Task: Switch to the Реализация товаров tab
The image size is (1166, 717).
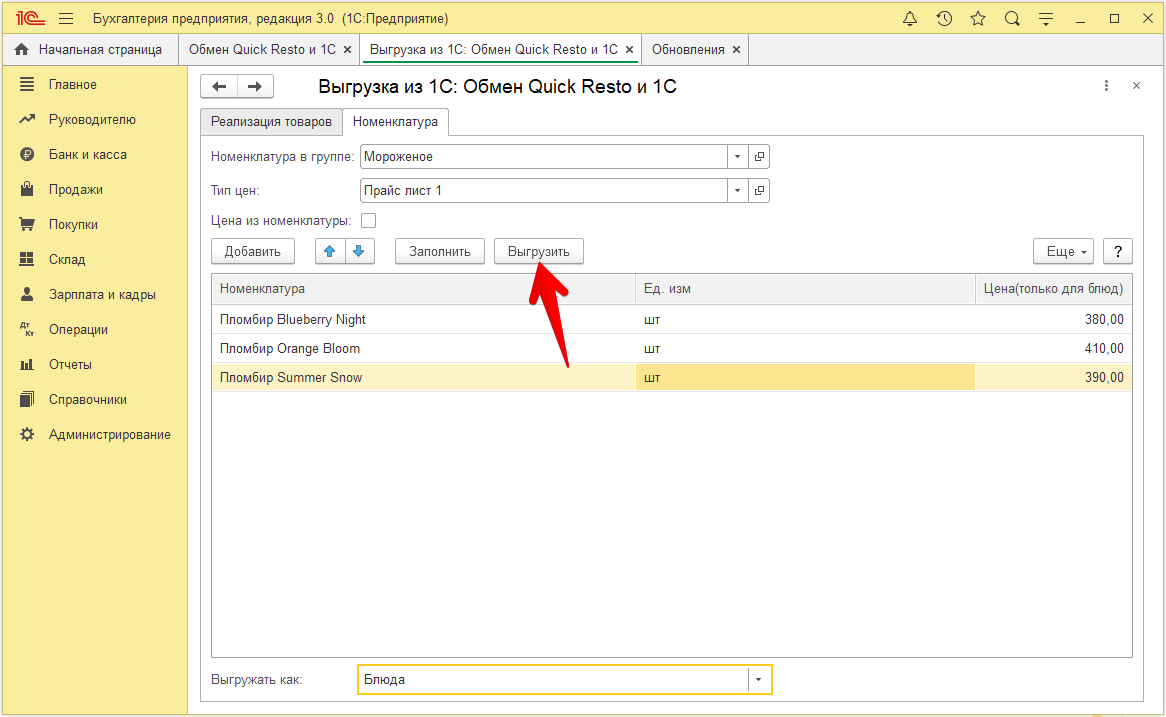Action: pos(271,122)
